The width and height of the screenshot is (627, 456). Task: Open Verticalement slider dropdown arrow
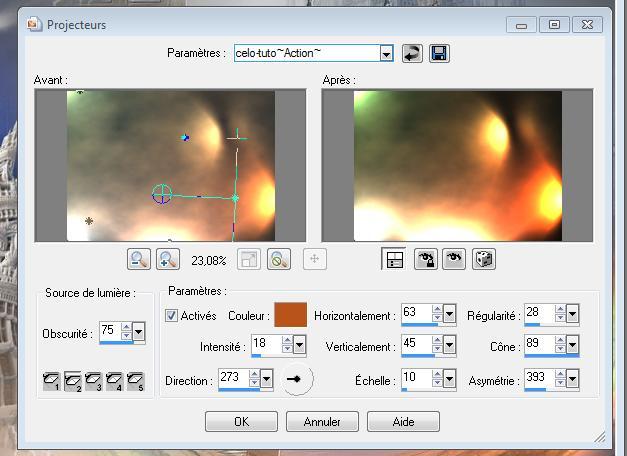(x=449, y=344)
